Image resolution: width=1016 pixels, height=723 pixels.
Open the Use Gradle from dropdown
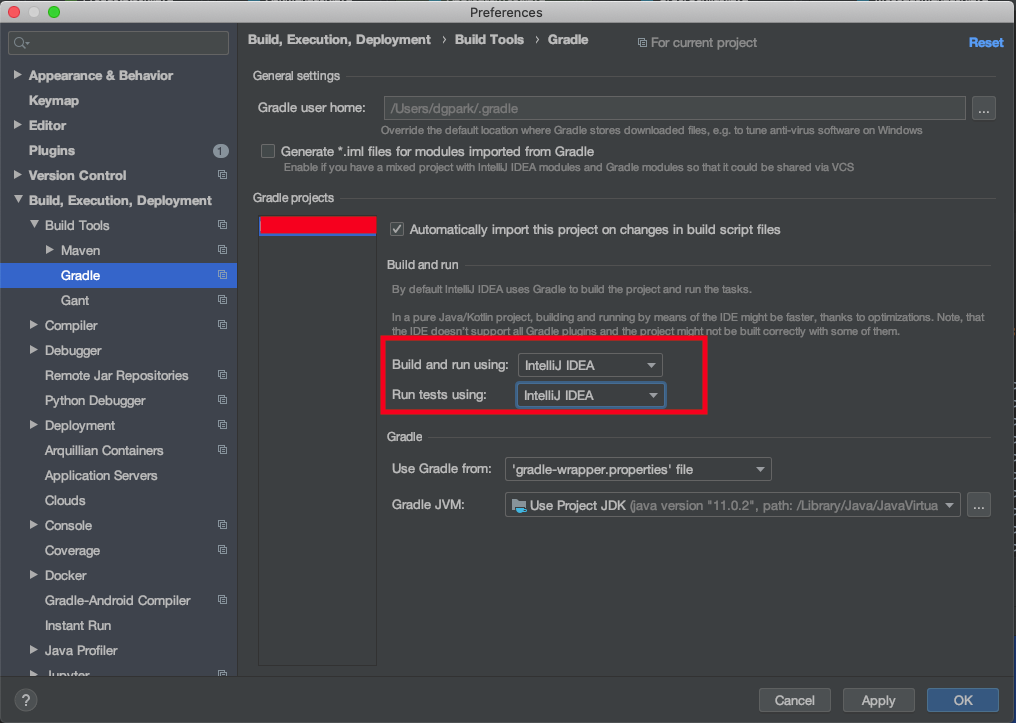pos(638,469)
